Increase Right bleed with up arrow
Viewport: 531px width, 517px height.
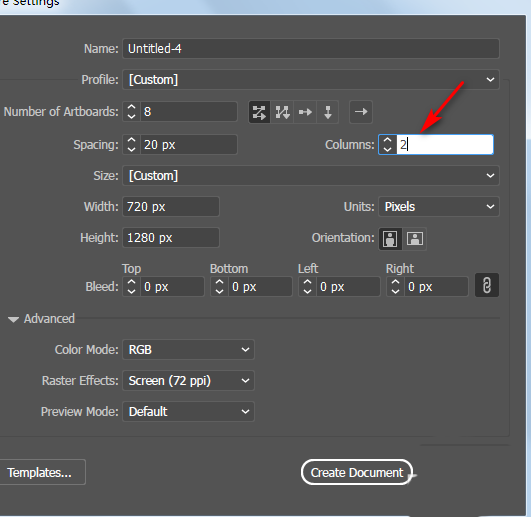pos(395,282)
